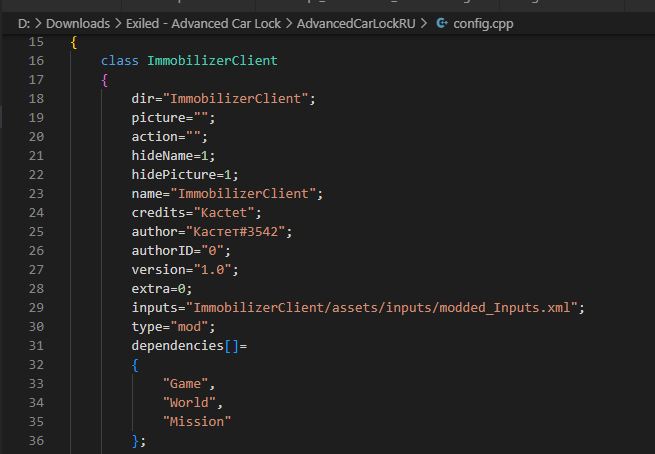Click the chevron after AdvancedCarLockRU
Viewport: 655px width, 454px height.
tap(424, 23)
